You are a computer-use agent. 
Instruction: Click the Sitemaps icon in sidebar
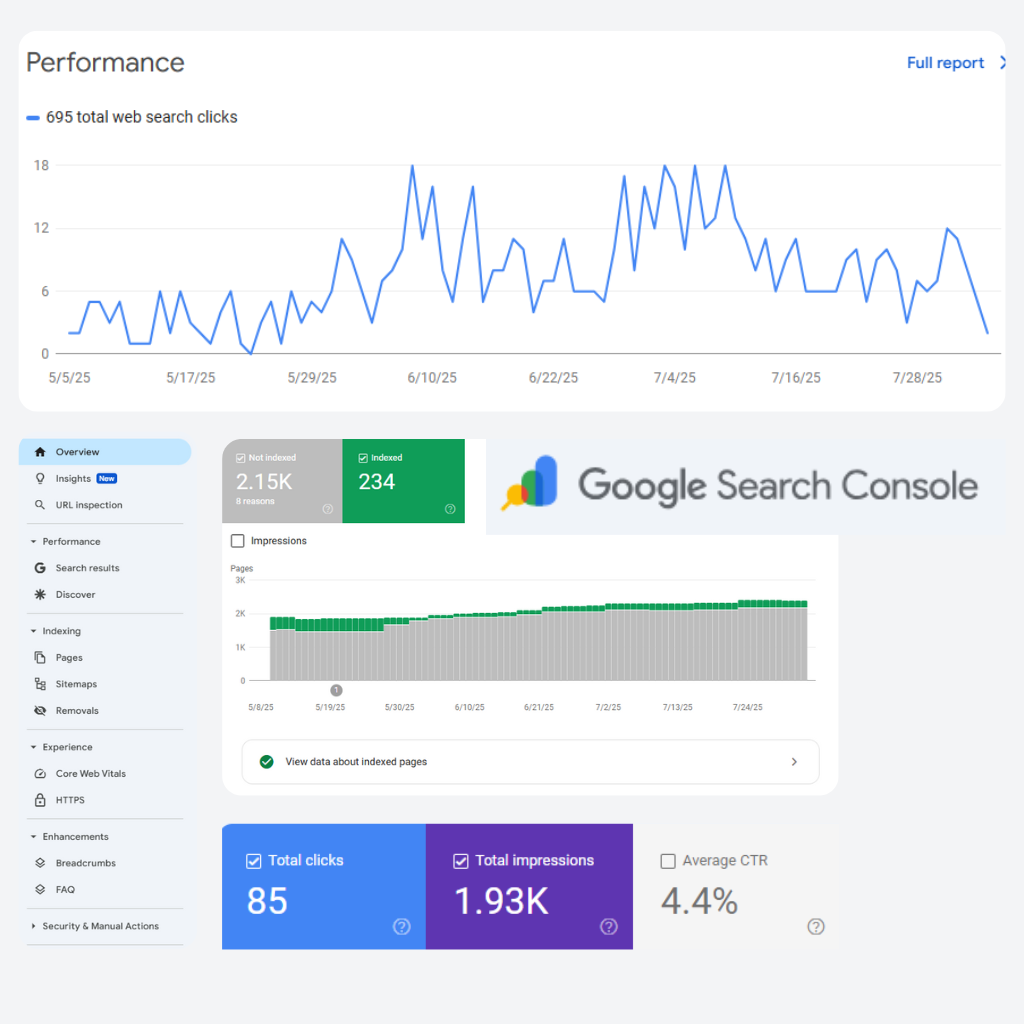[x=40, y=684]
